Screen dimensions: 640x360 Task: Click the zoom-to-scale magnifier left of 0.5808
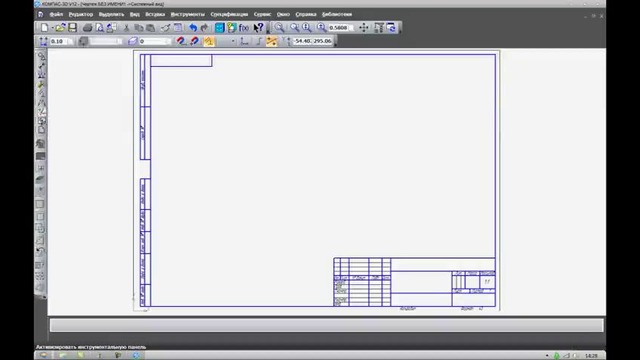[x=321, y=28]
